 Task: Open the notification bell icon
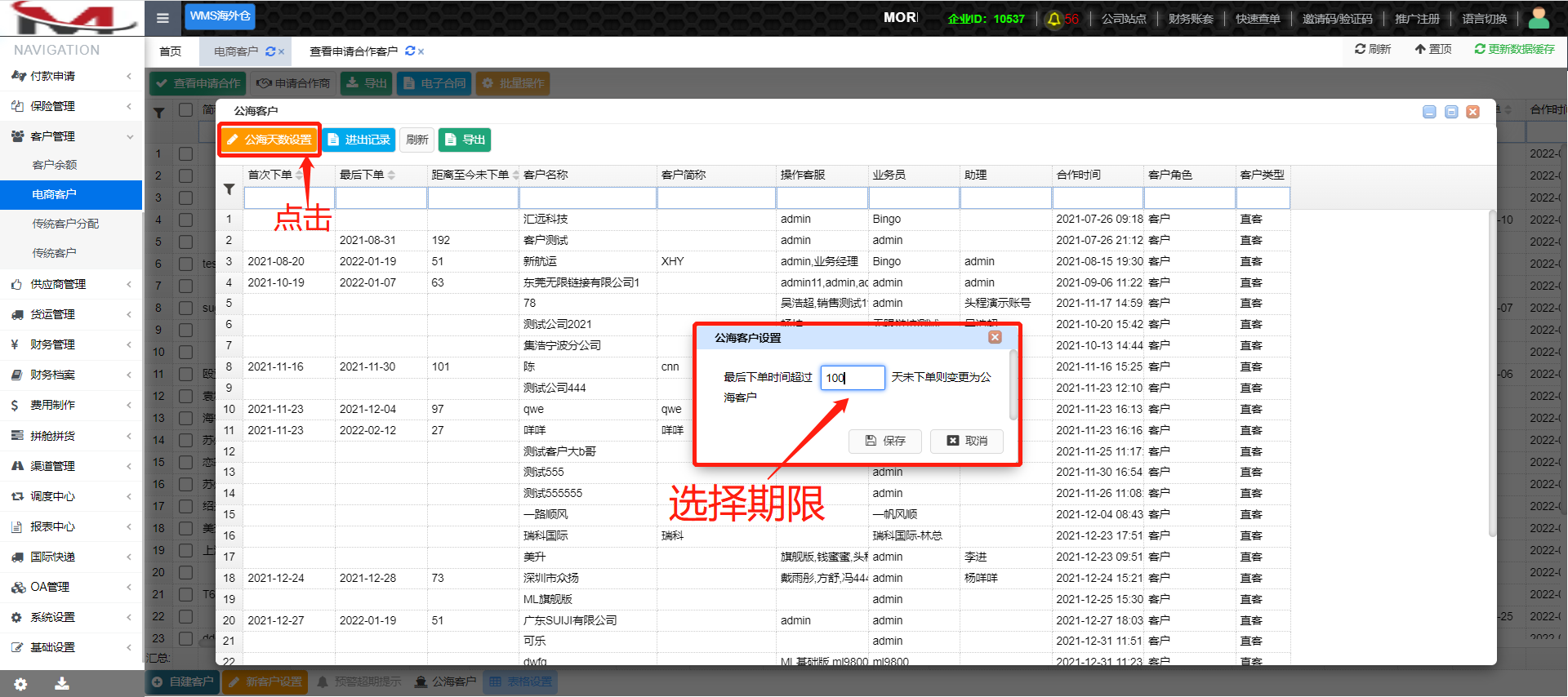(1053, 19)
